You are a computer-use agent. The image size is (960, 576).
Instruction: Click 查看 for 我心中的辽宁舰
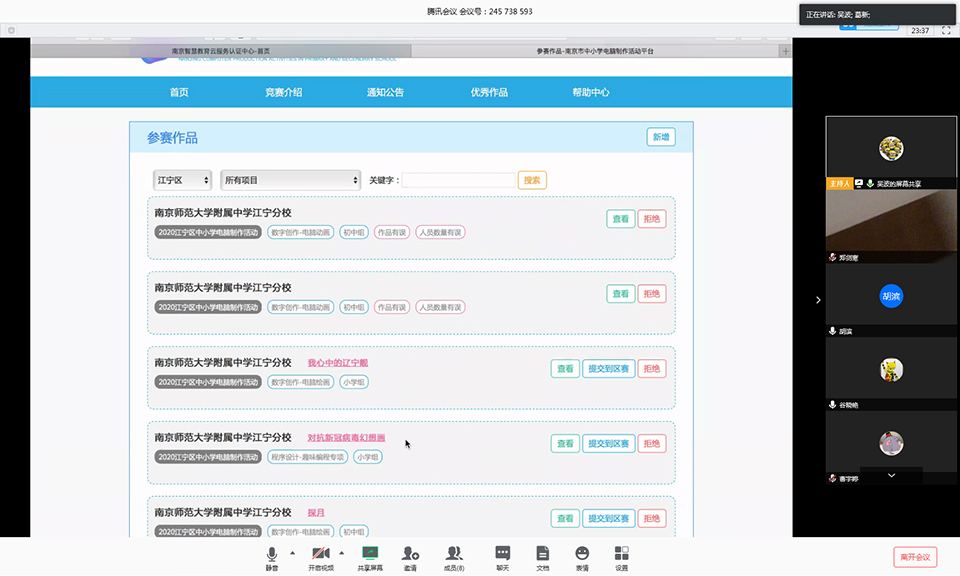tap(565, 368)
